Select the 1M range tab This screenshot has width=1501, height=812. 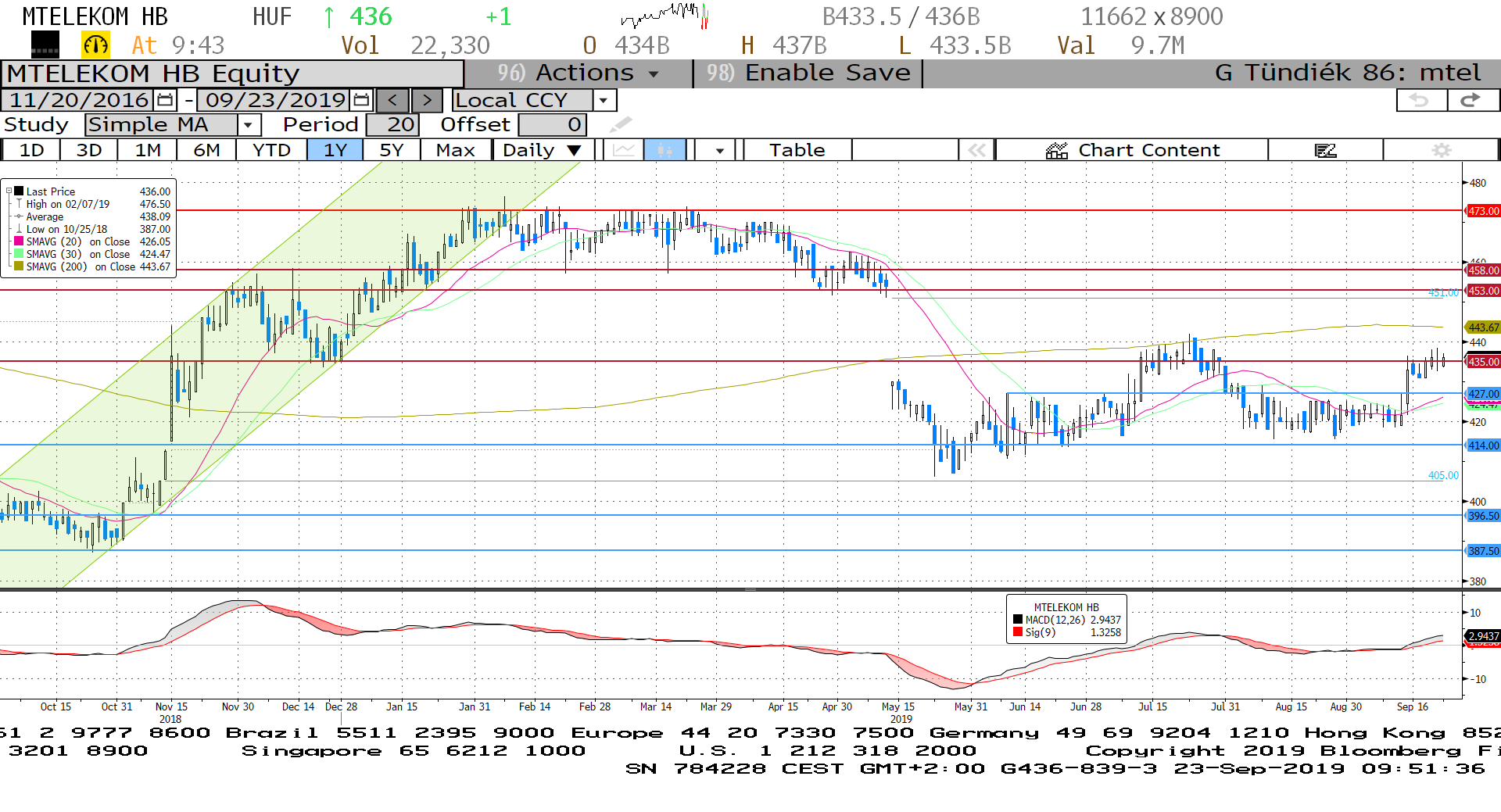[148, 150]
